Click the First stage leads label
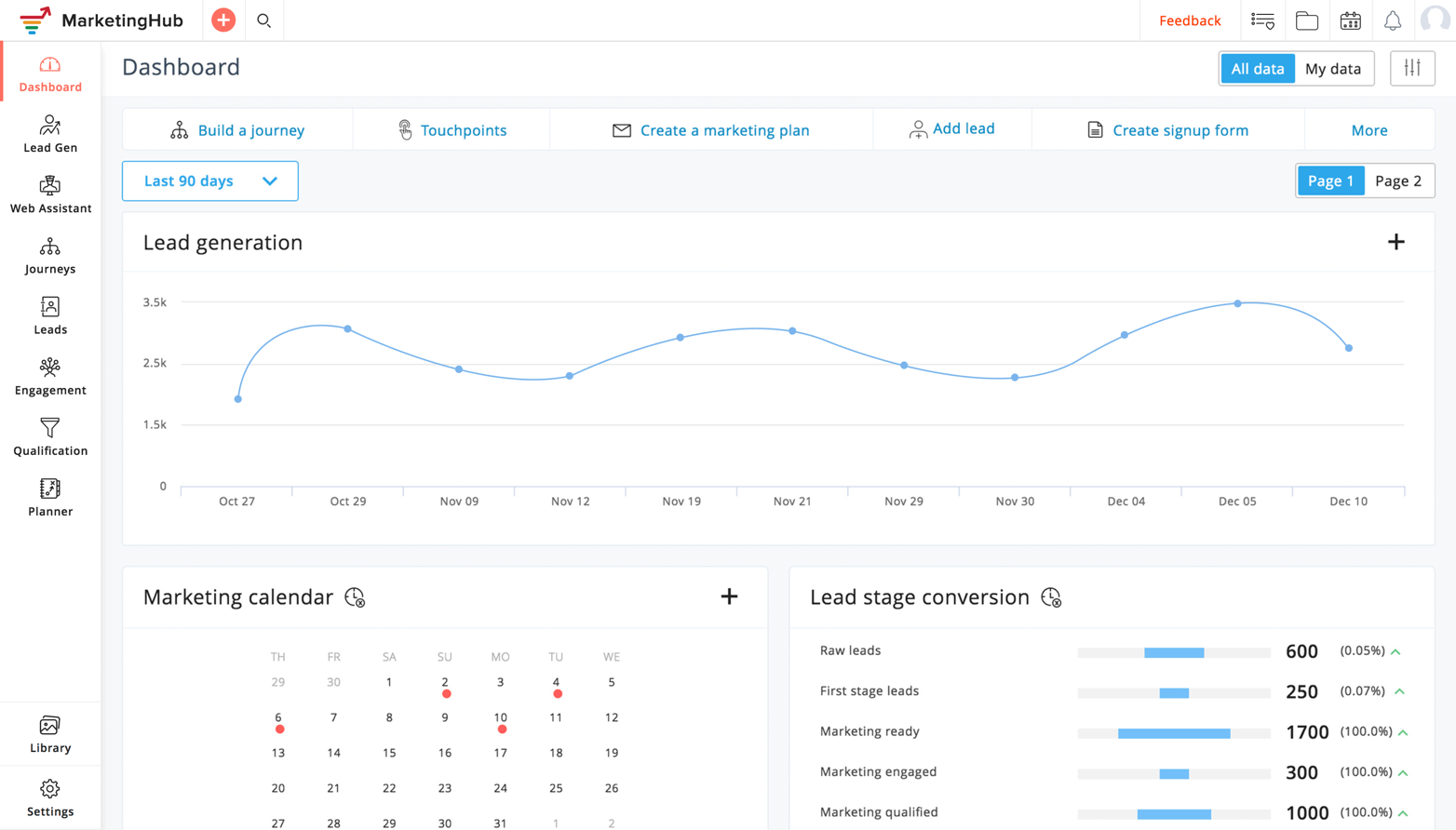Screen dimensions: 1456x830 [x=870, y=690]
